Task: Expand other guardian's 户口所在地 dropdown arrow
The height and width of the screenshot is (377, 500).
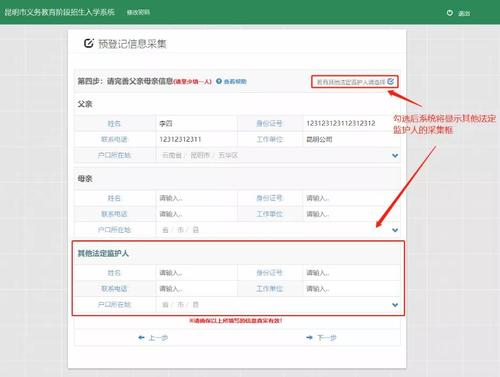Action: [x=395, y=305]
